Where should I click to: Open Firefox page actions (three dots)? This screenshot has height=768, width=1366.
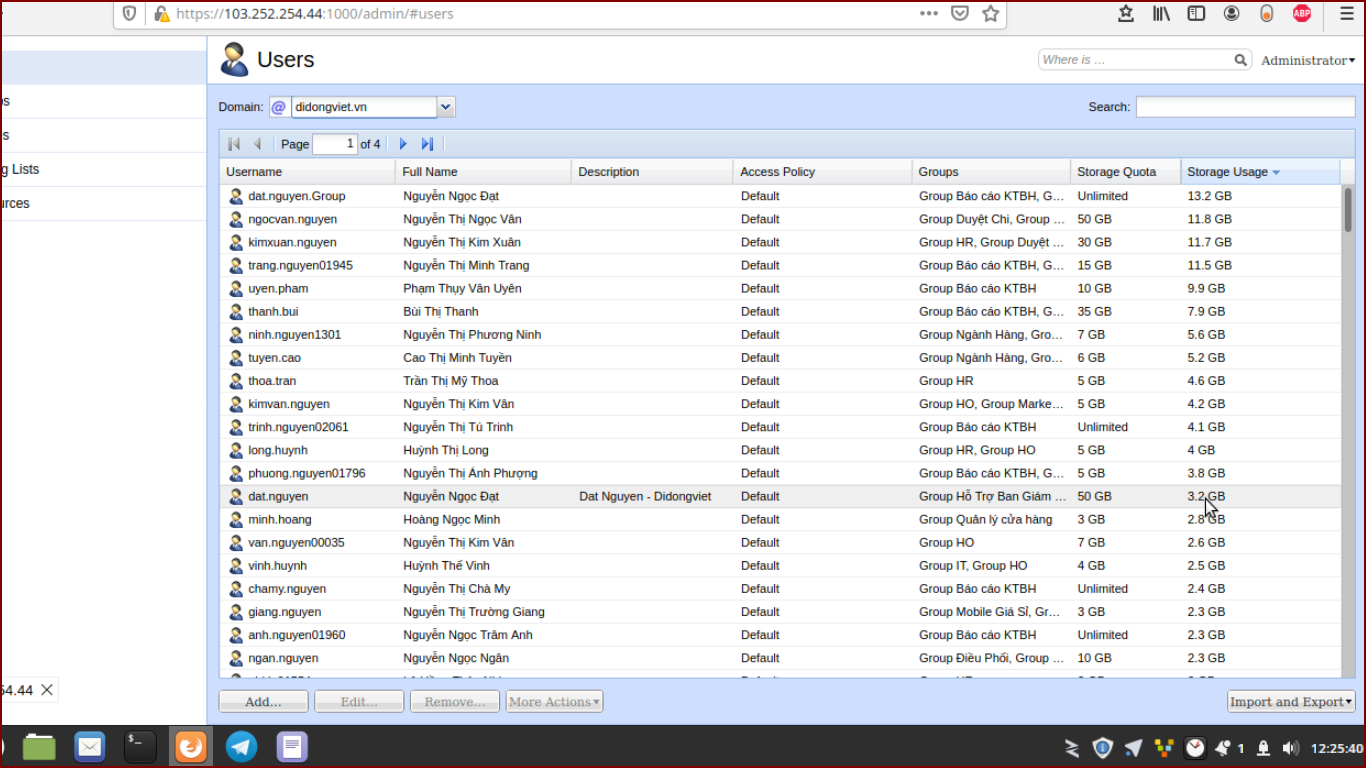(x=929, y=13)
